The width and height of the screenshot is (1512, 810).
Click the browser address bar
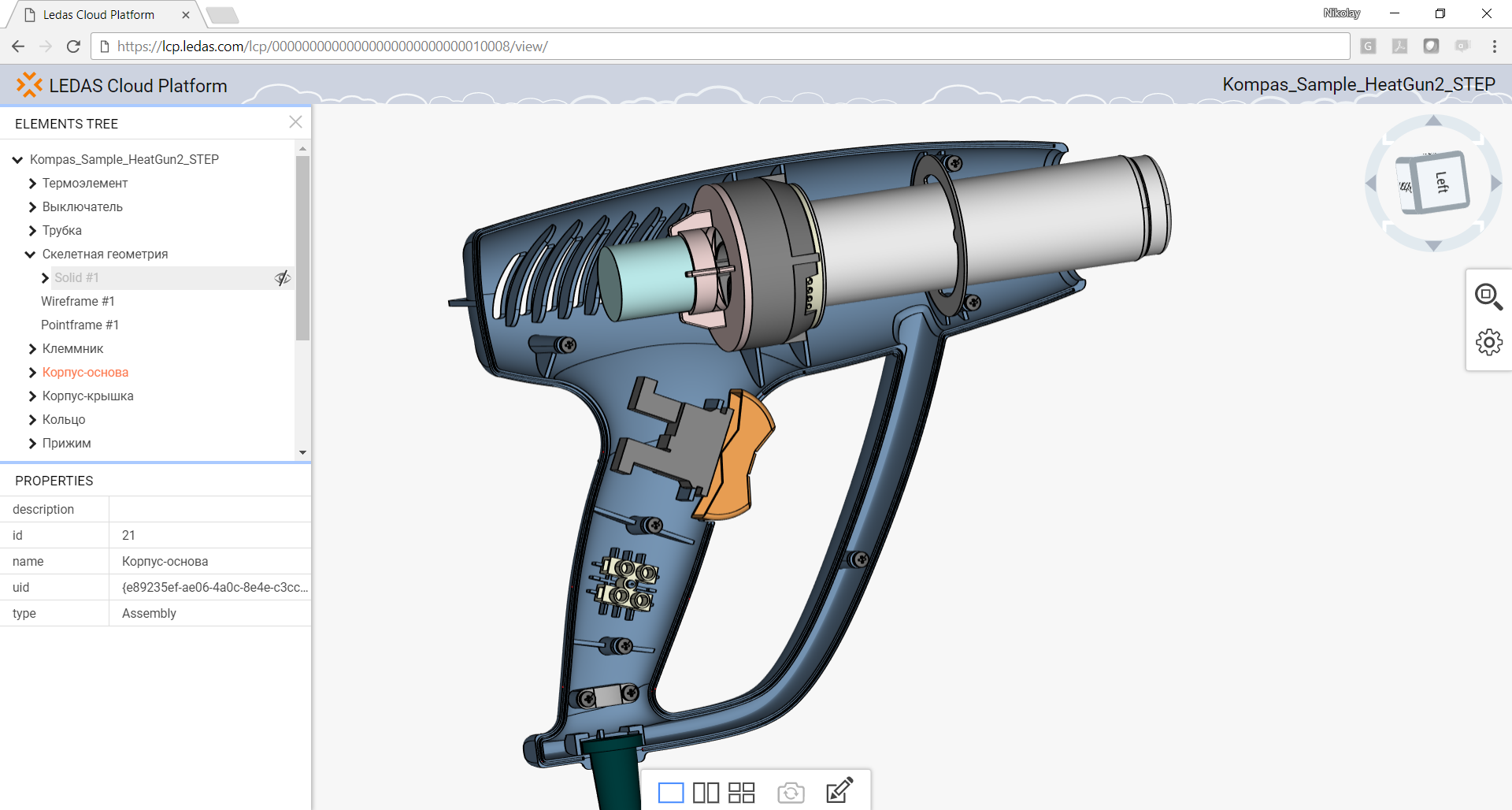(721, 46)
